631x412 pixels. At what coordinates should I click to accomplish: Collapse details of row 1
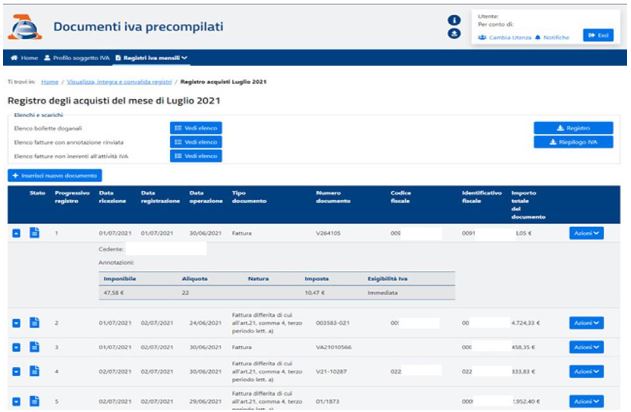(16, 233)
